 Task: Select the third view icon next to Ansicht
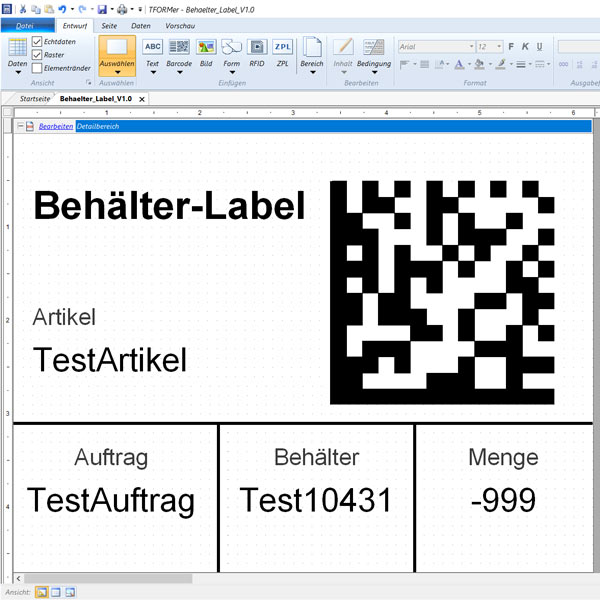pyautogui.click(x=70, y=592)
